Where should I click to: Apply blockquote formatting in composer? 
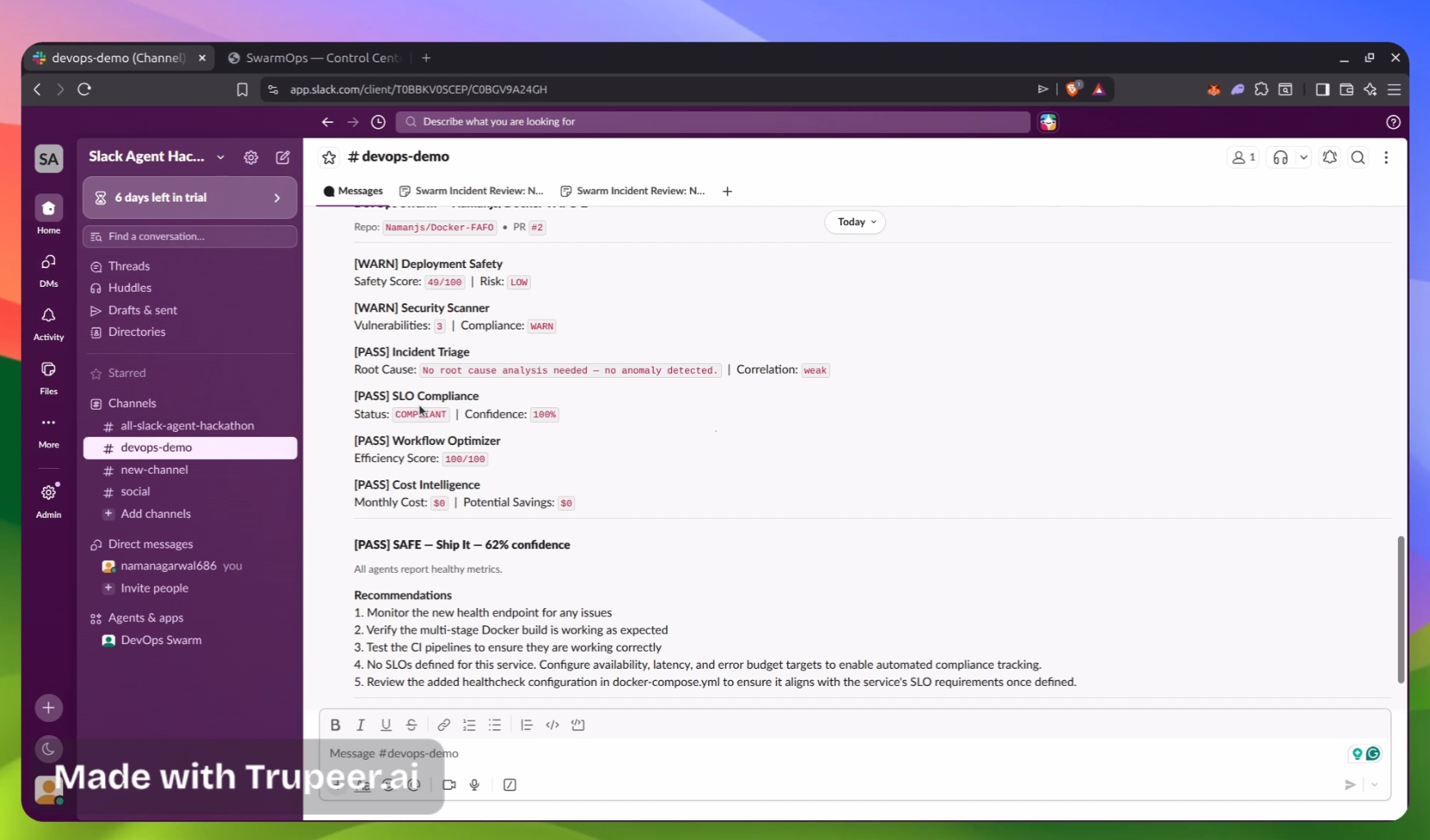pyautogui.click(x=526, y=725)
